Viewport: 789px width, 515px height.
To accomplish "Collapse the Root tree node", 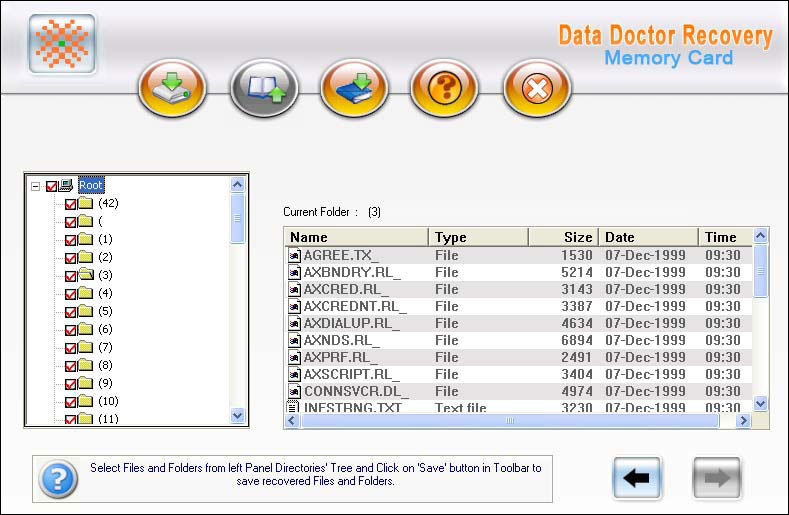I will click(x=36, y=185).
